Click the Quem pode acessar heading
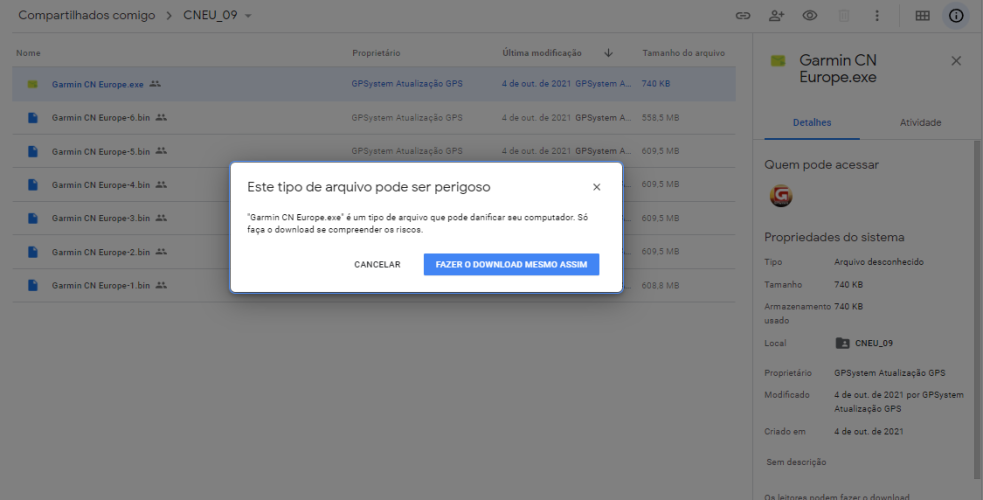The height and width of the screenshot is (500, 983). (x=821, y=165)
